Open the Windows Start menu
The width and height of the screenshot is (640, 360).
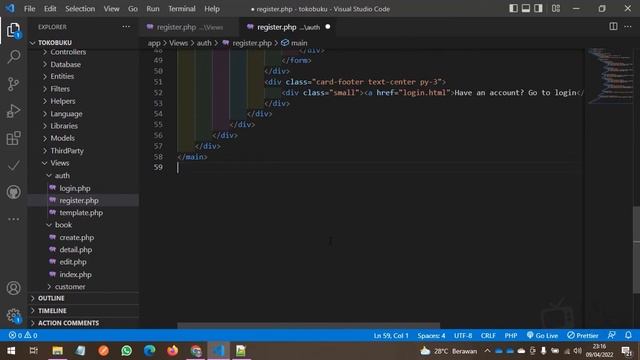point(11,351)
